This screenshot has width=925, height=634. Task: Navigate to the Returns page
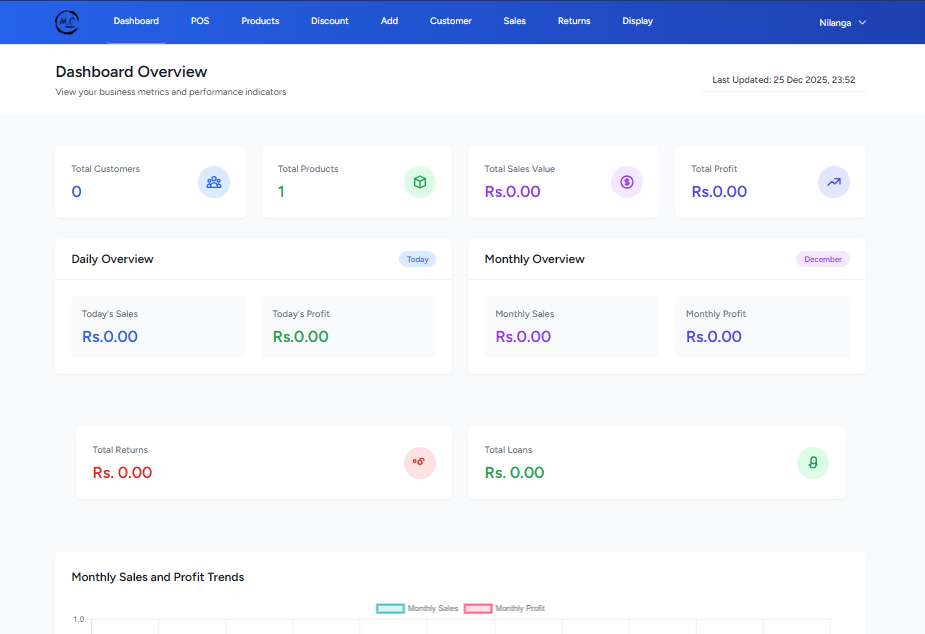point(574,21)
